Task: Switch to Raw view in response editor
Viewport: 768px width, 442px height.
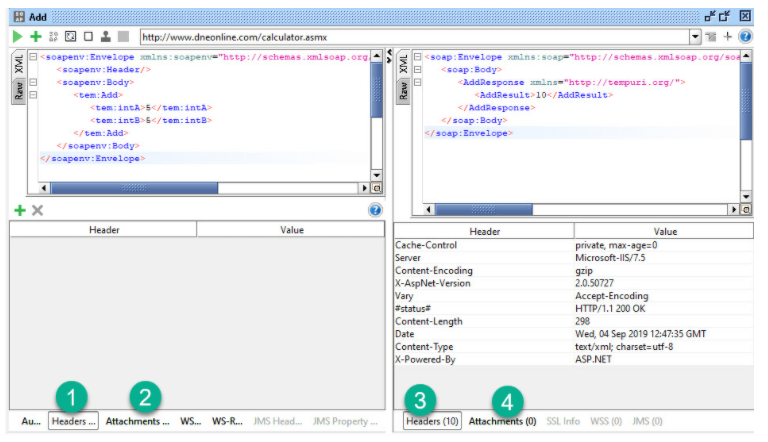Action: click(x=403, y=92)
